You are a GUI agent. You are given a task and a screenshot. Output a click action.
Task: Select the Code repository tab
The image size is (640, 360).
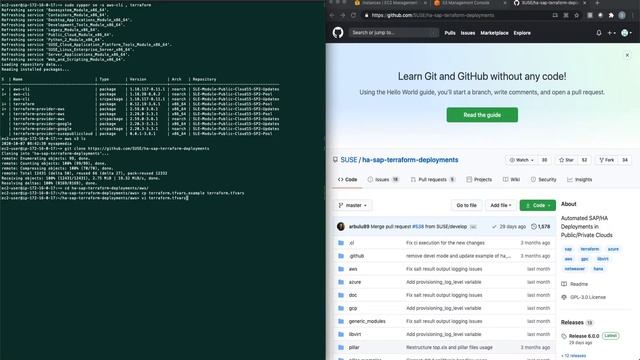[x=347, y=180]
